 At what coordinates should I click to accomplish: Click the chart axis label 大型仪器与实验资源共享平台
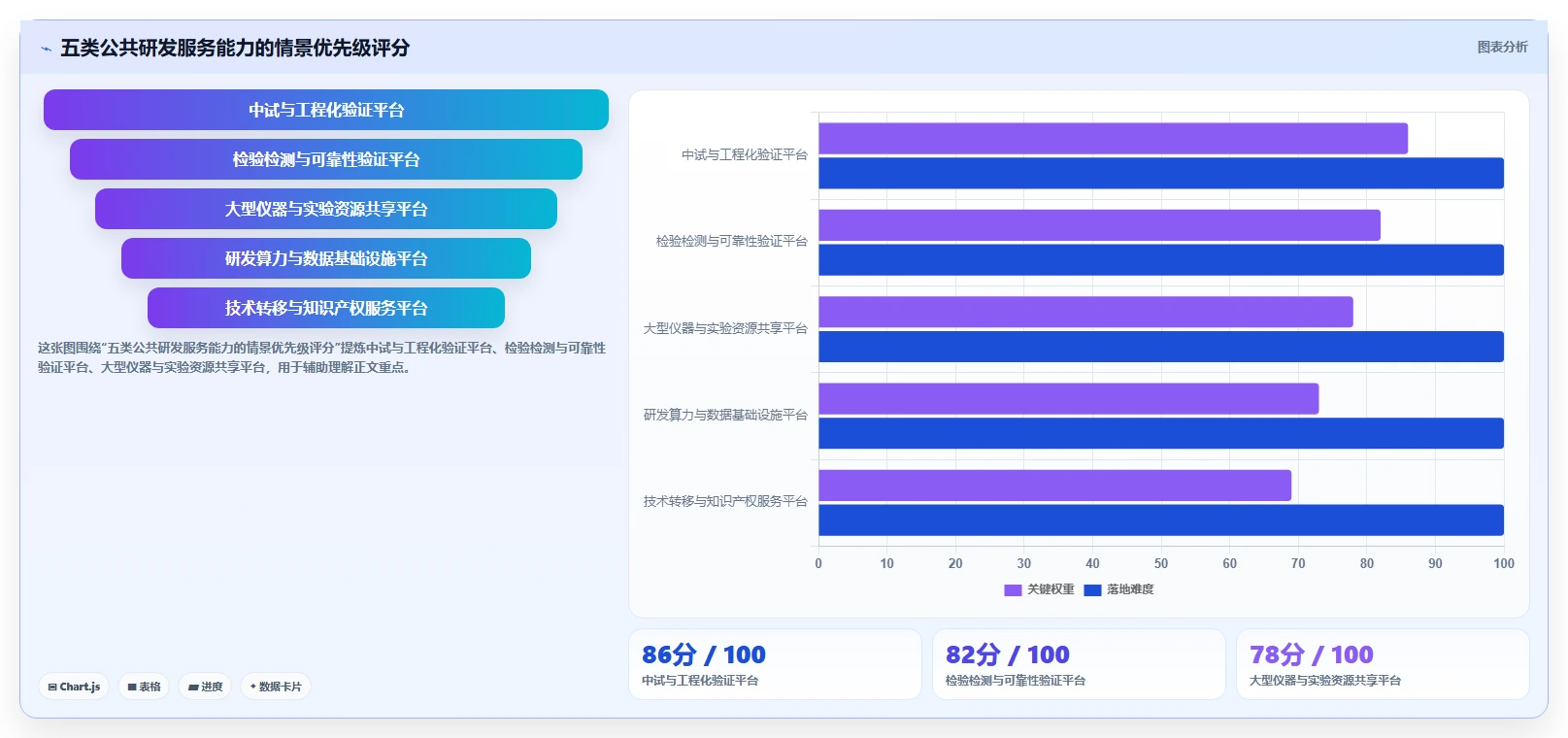pyautogui.click(x=725, y=328)
